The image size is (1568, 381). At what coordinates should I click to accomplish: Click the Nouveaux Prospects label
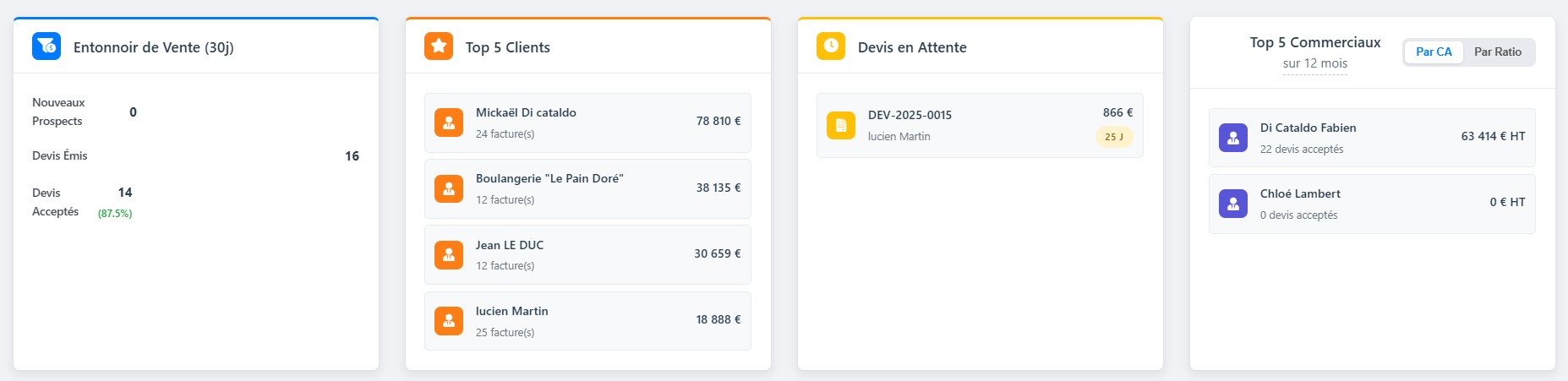click(58, 112)
